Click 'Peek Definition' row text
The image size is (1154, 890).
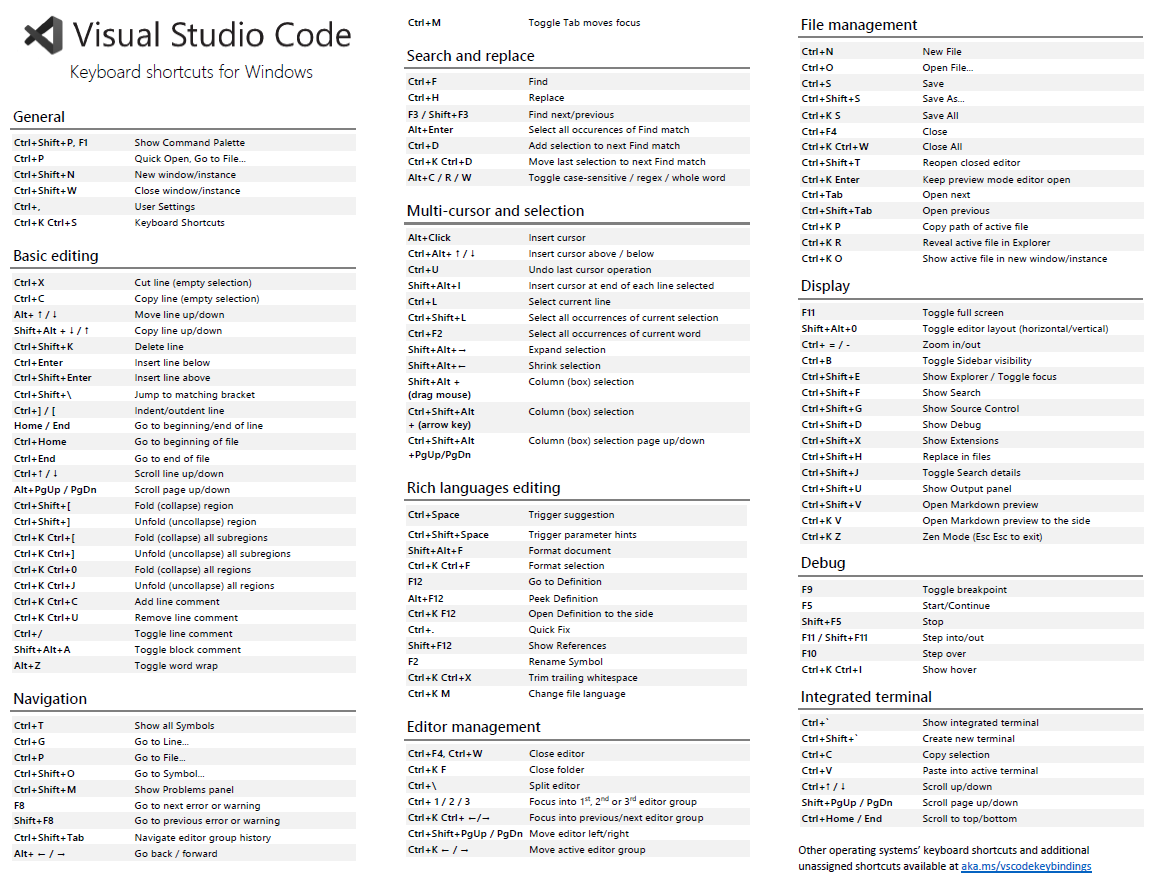click(x=563, y=598)
